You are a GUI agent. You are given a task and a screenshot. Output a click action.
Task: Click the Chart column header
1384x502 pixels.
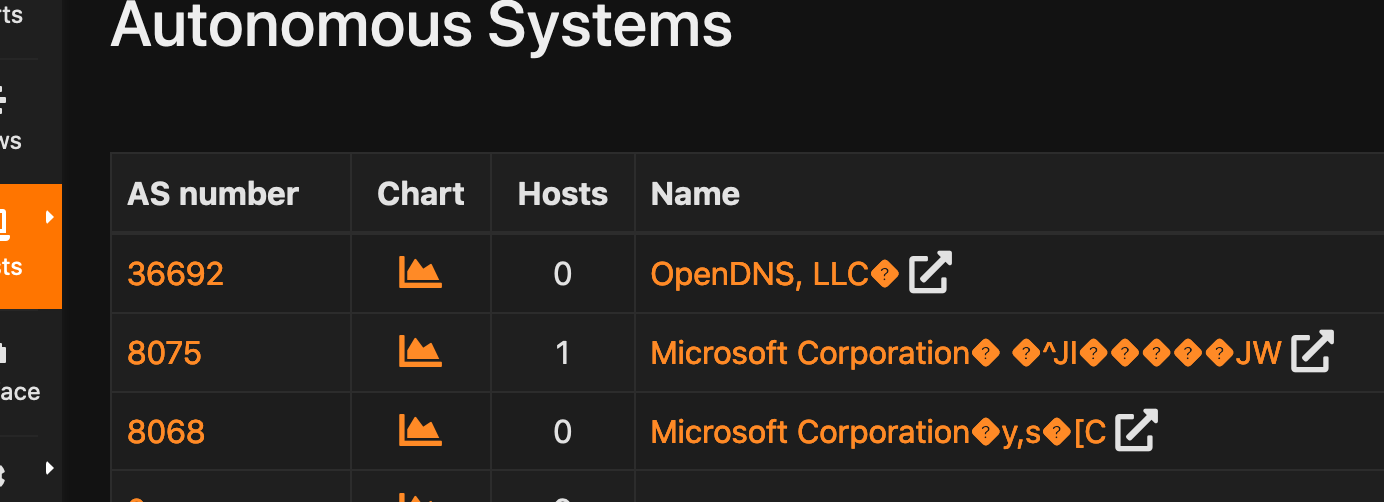point(421,194)
